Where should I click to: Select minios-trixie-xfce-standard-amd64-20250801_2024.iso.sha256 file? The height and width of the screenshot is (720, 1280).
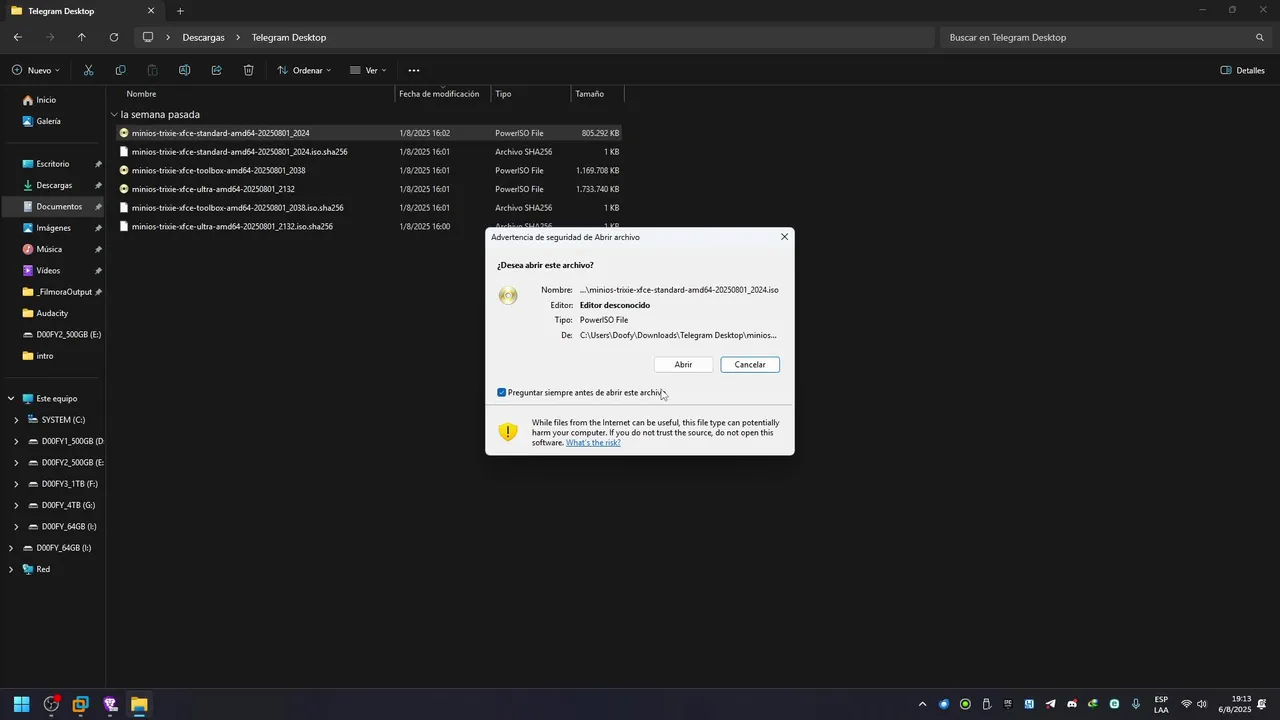(x=239, y=152)
